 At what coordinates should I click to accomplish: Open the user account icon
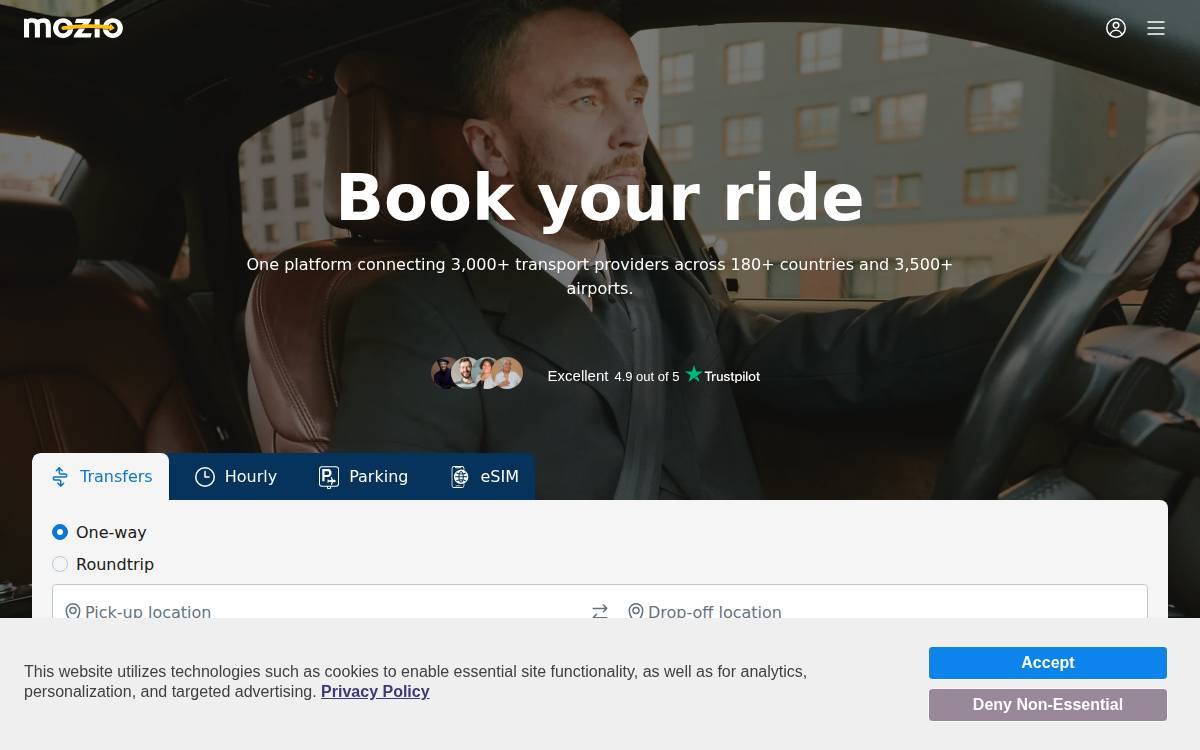pos(1116,28)
